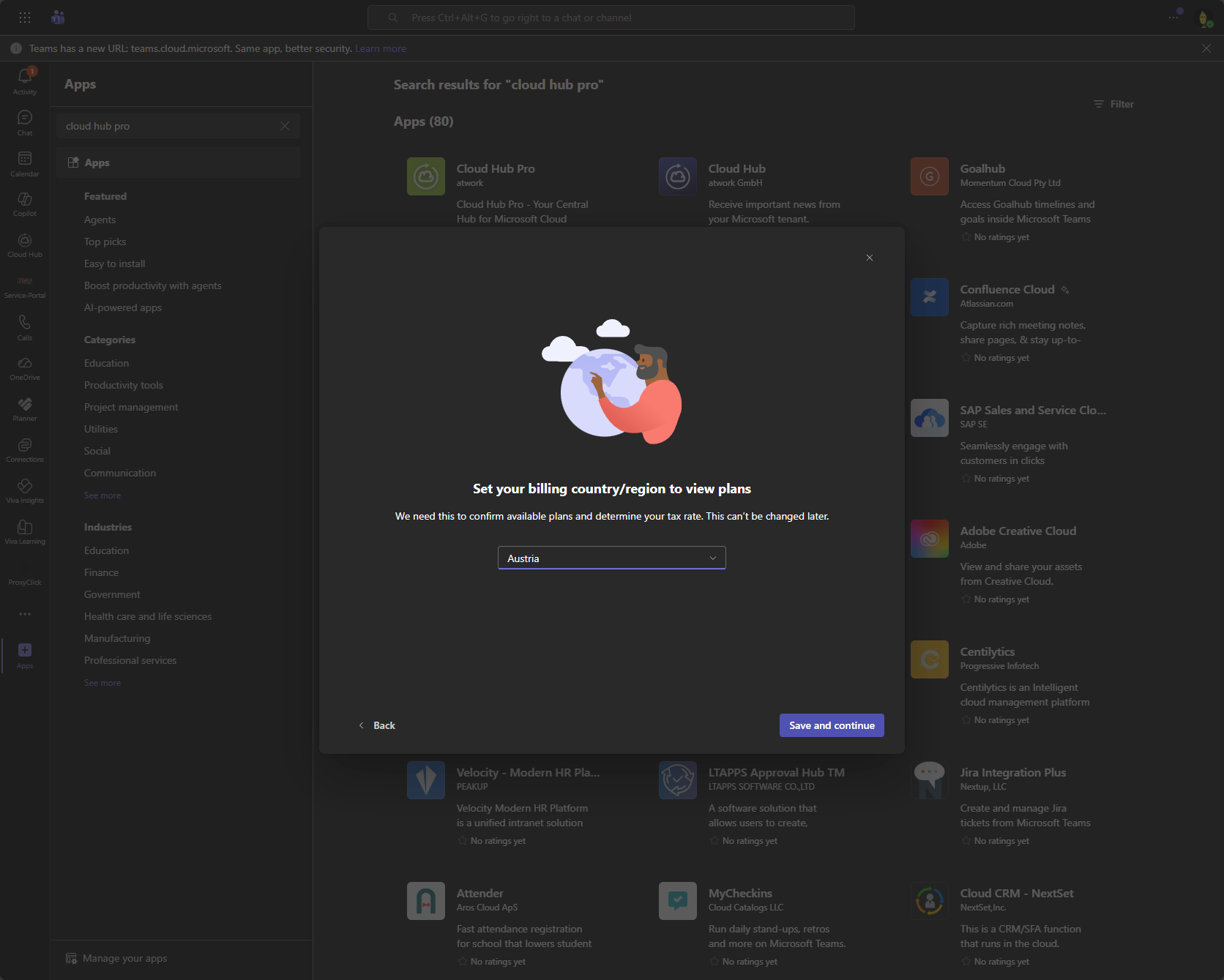The height and width of the screenshot is (980, 1224).
Task: Select the Communication category
Action: [120, 473]
